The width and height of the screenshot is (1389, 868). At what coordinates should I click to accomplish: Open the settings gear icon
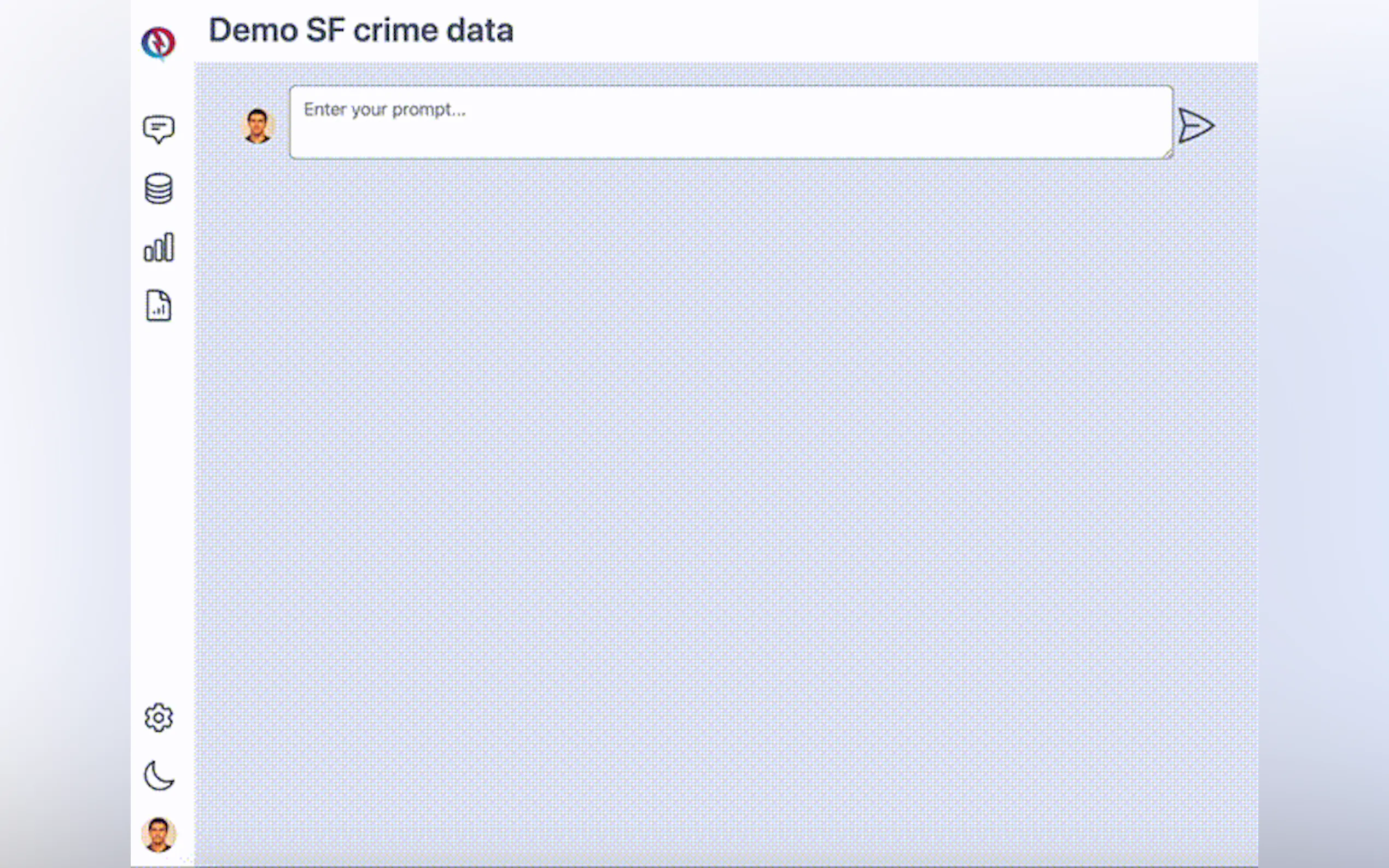[159, 718]
